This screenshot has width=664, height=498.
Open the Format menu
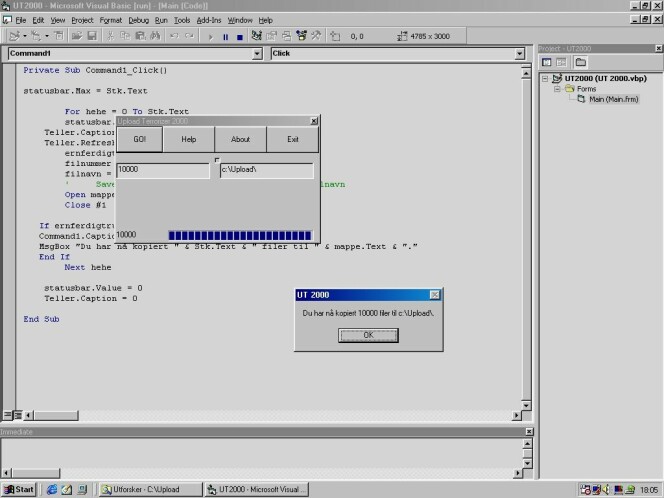[x=111, y=20]
